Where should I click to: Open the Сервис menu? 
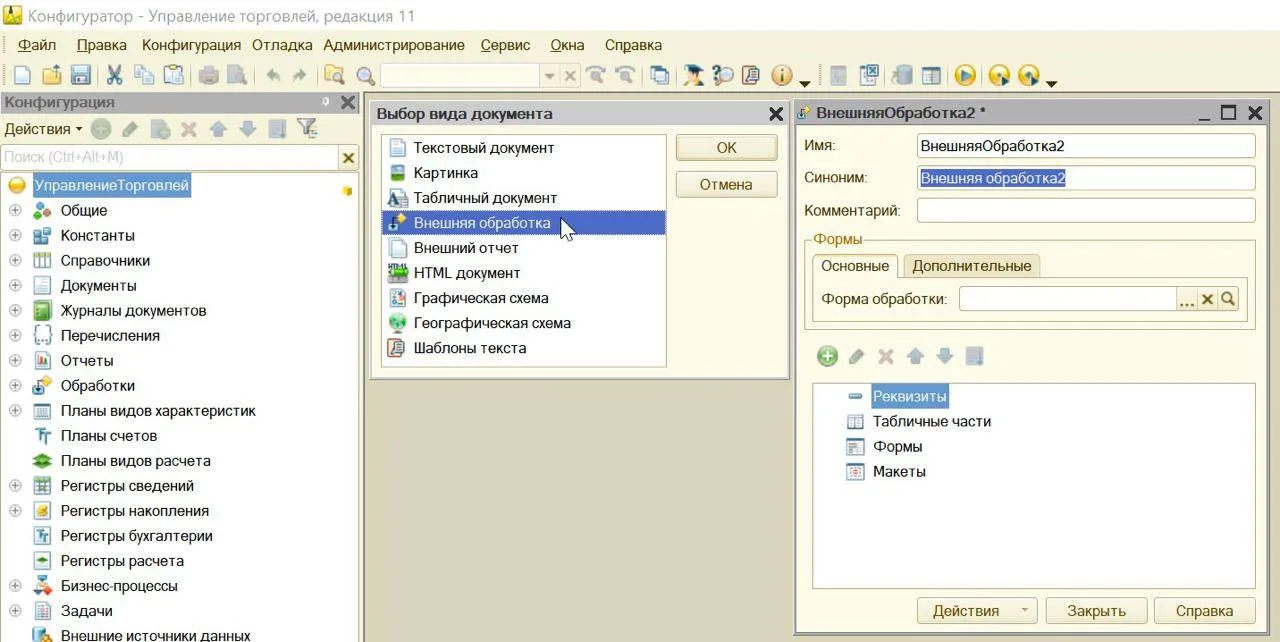point(506,45)
